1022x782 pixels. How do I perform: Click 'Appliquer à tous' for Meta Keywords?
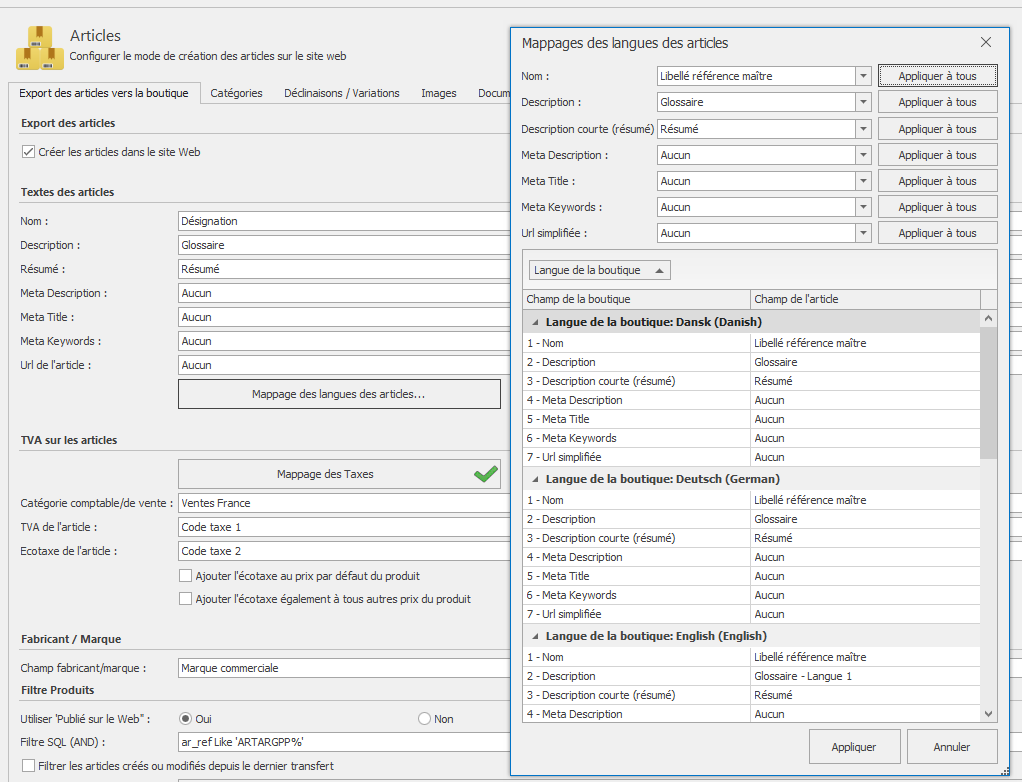(937, 207)
